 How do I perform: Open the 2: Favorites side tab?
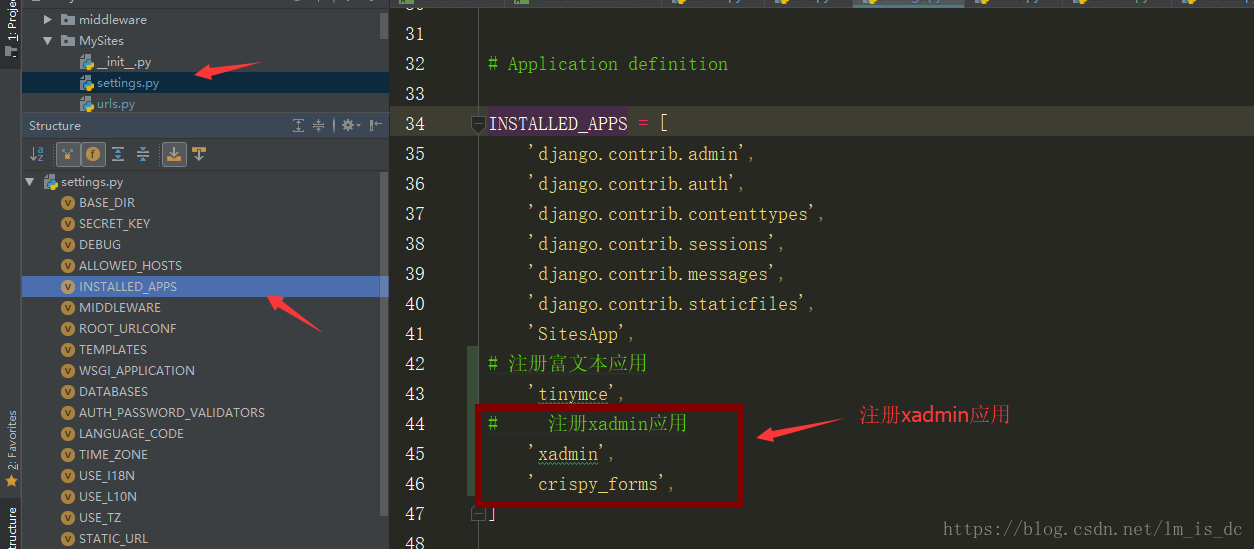pos(11,440)
